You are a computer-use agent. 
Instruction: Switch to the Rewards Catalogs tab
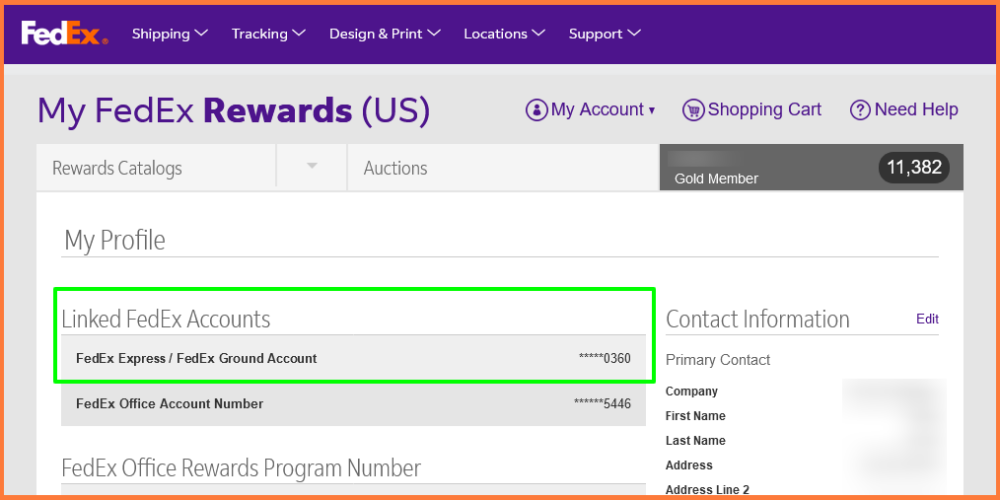coord(156,168)
